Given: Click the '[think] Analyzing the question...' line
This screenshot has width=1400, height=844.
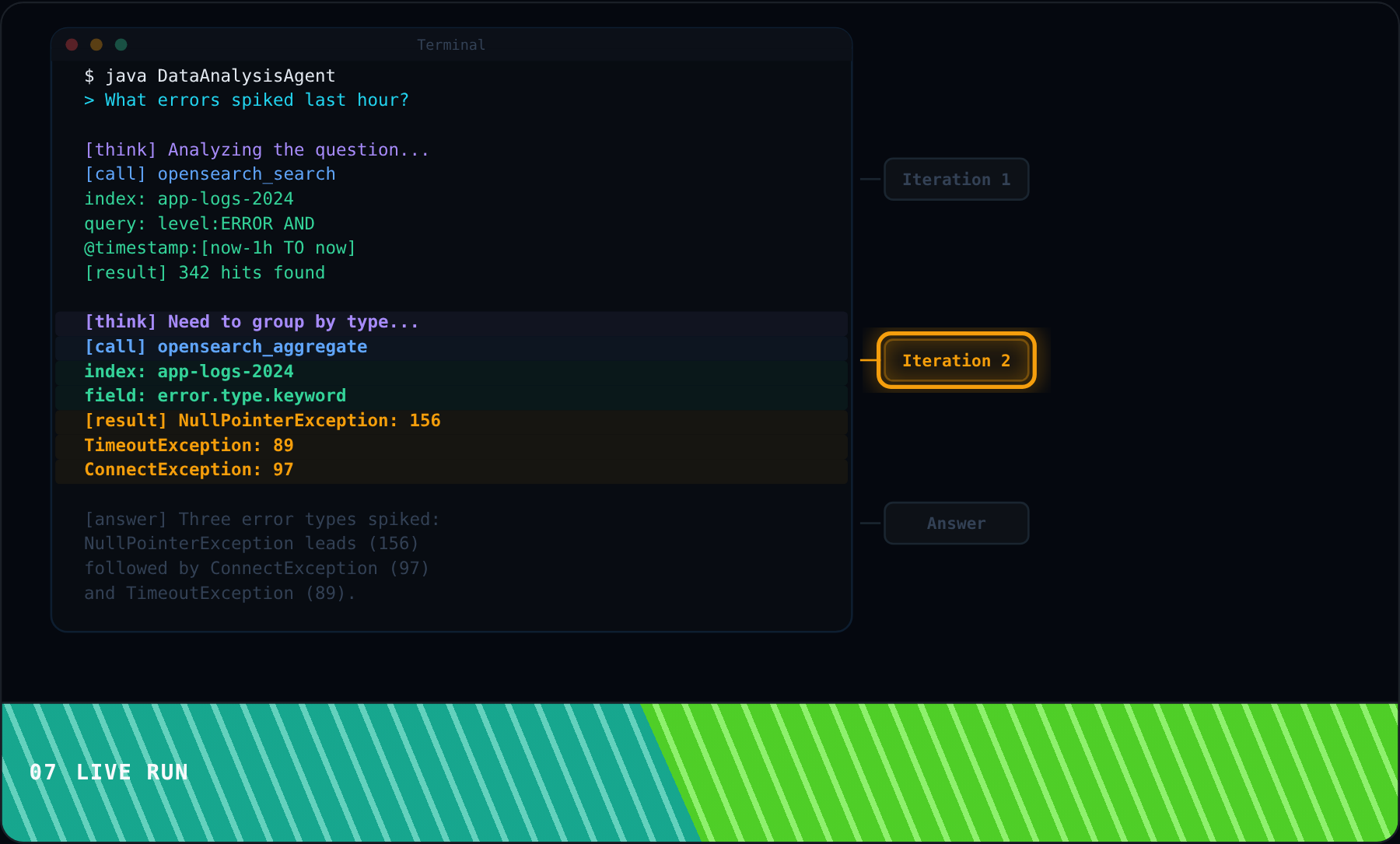Looking at the screenshot, I should click(257, 150).
